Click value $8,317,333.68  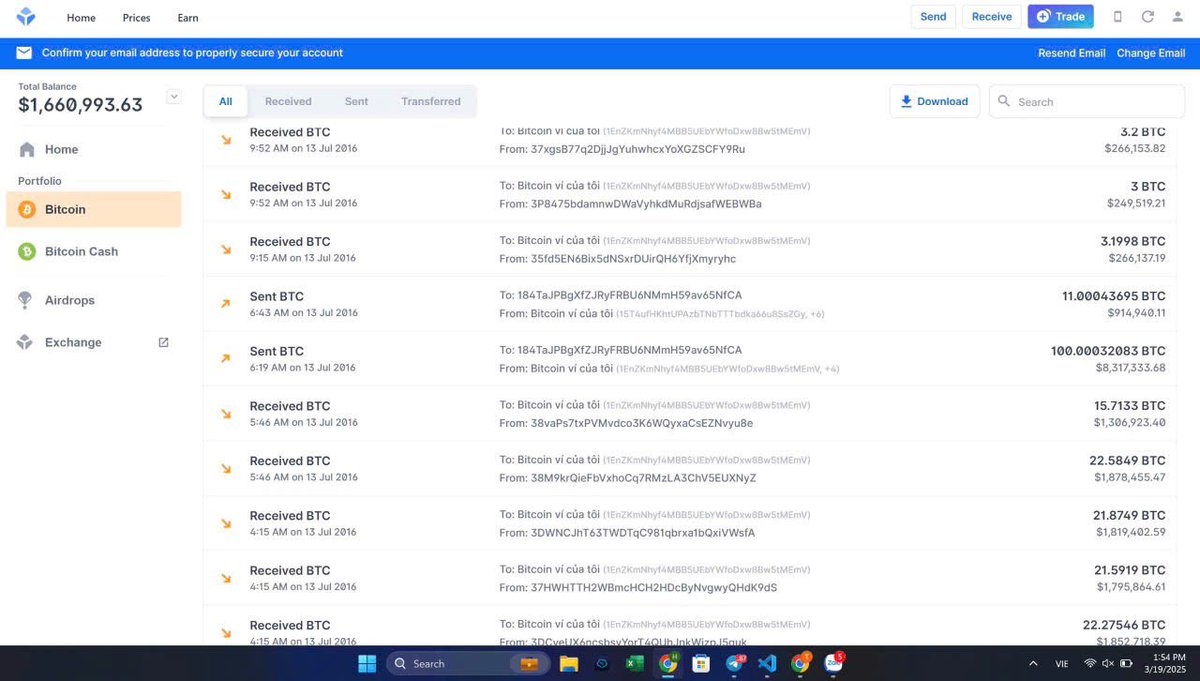(x=1131, y=368)
